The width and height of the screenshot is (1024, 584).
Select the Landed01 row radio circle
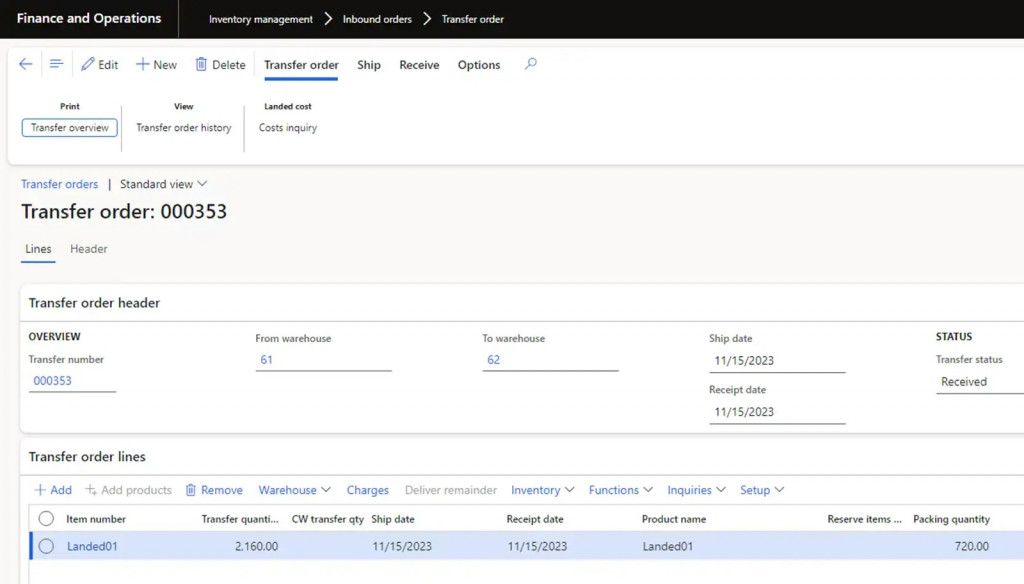tap(46, 546)
